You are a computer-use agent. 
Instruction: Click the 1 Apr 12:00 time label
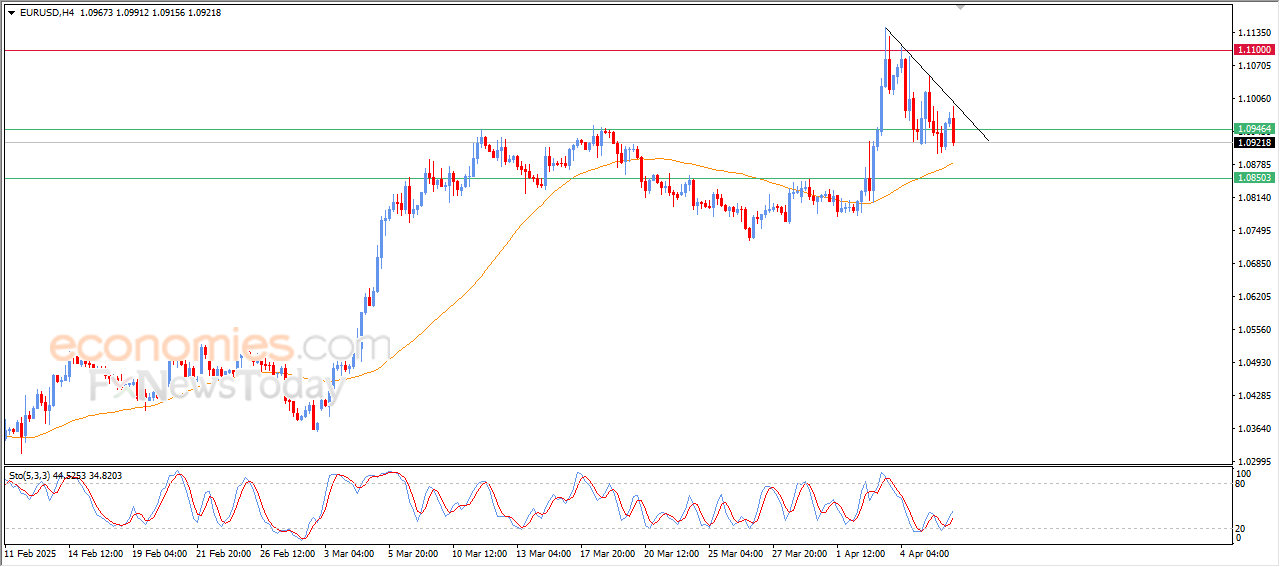(863, 552)
